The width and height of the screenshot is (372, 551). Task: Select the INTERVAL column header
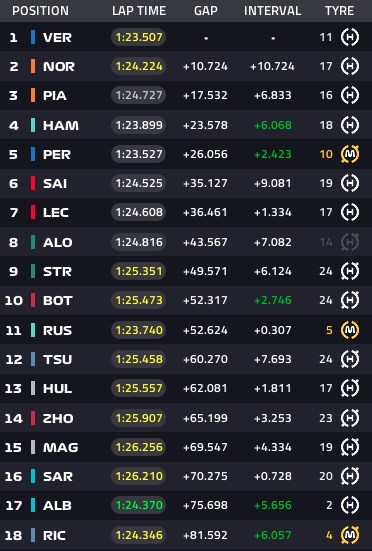tap(272, 11)
